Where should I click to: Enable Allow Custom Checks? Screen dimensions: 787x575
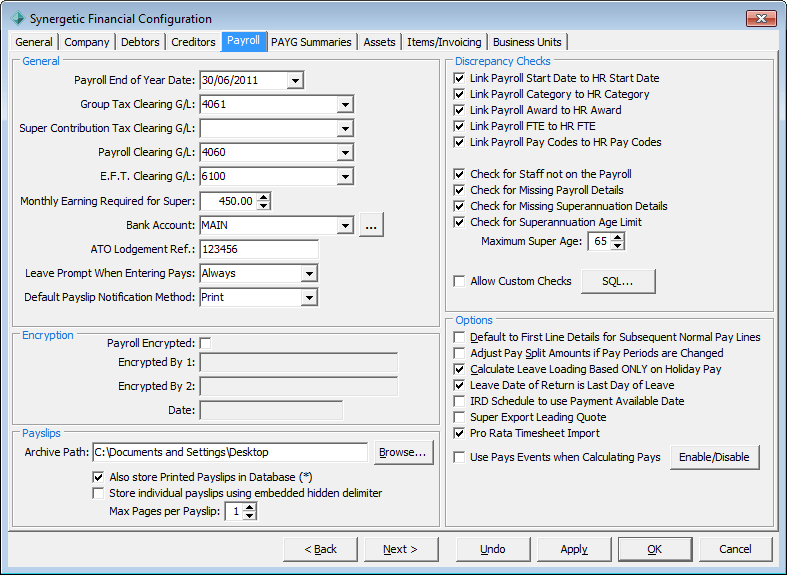[x=459, y=281]
